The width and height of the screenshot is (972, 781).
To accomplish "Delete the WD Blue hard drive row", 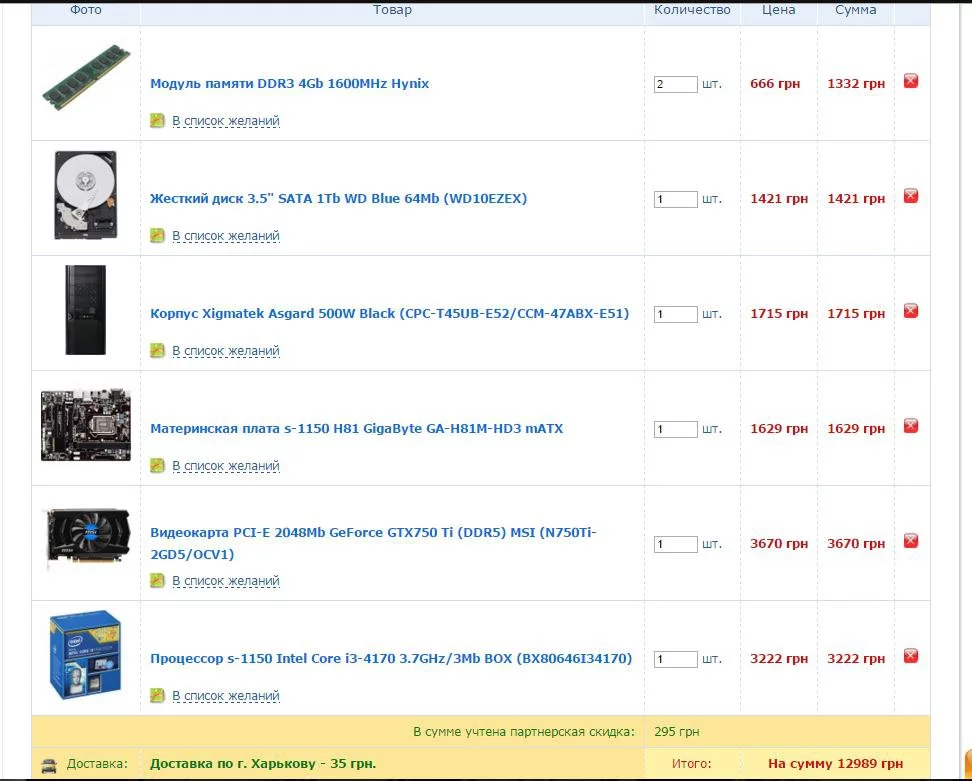I will tap(911, 196).
